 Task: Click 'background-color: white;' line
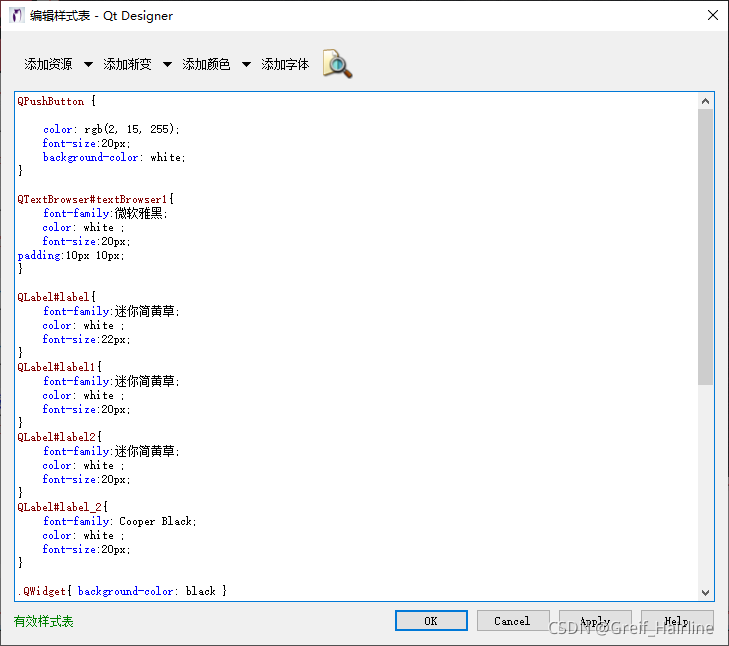click(114, 157)
